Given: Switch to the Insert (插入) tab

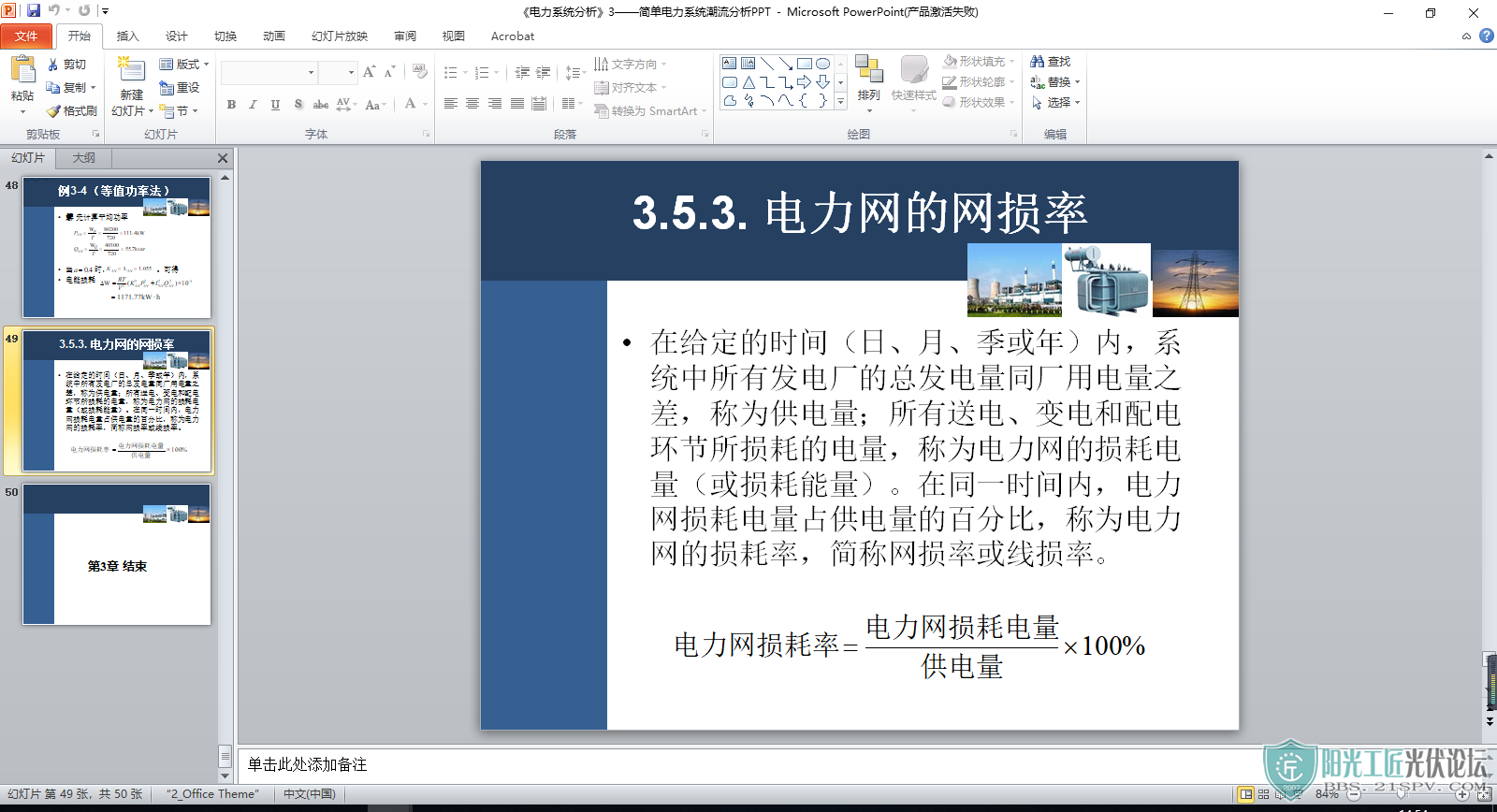Looking at the screenshot, I should click(x=127, y=36).
